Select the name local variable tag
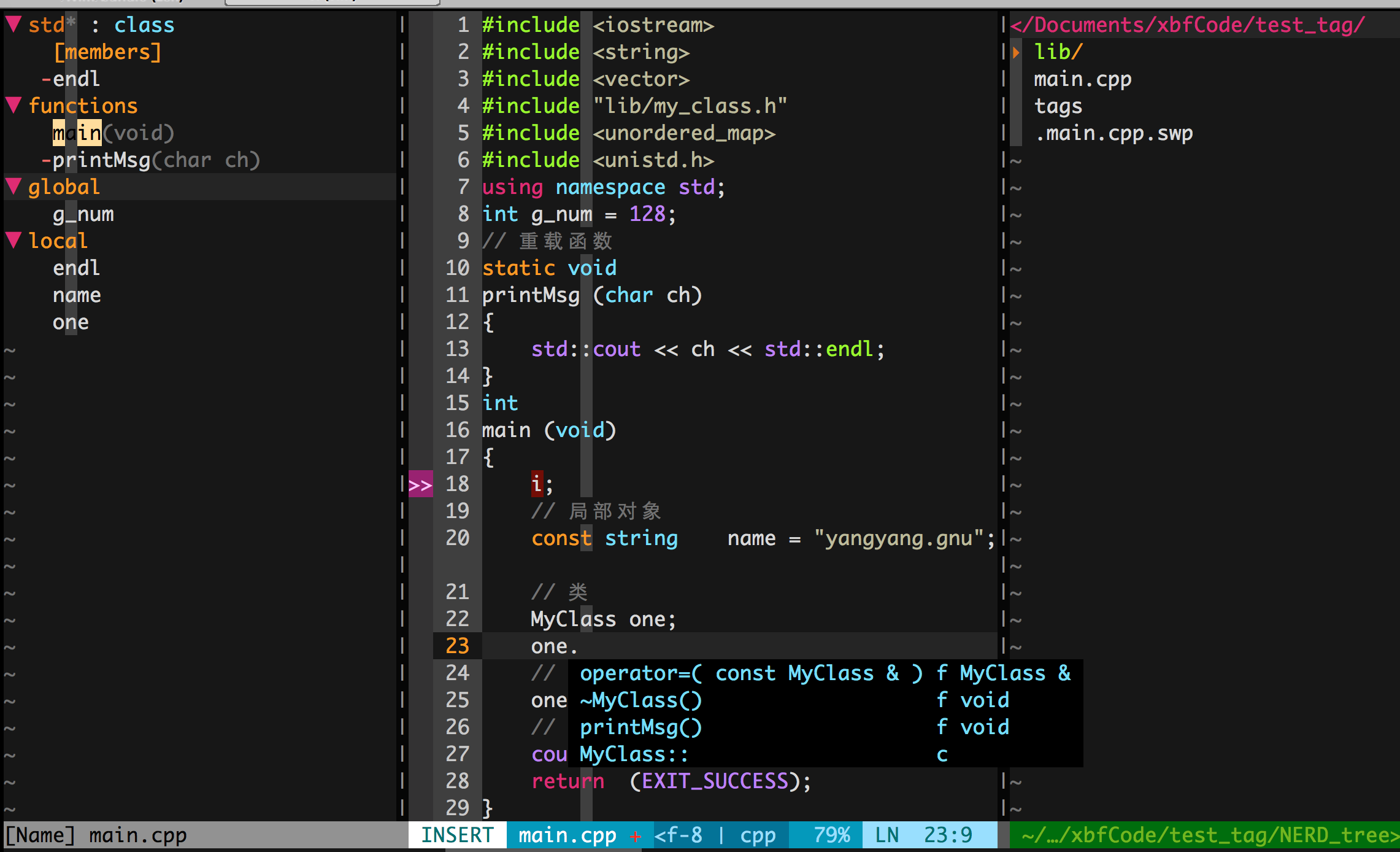The image size is (1400, 852). pyautogui.click(x=77, y=295)
